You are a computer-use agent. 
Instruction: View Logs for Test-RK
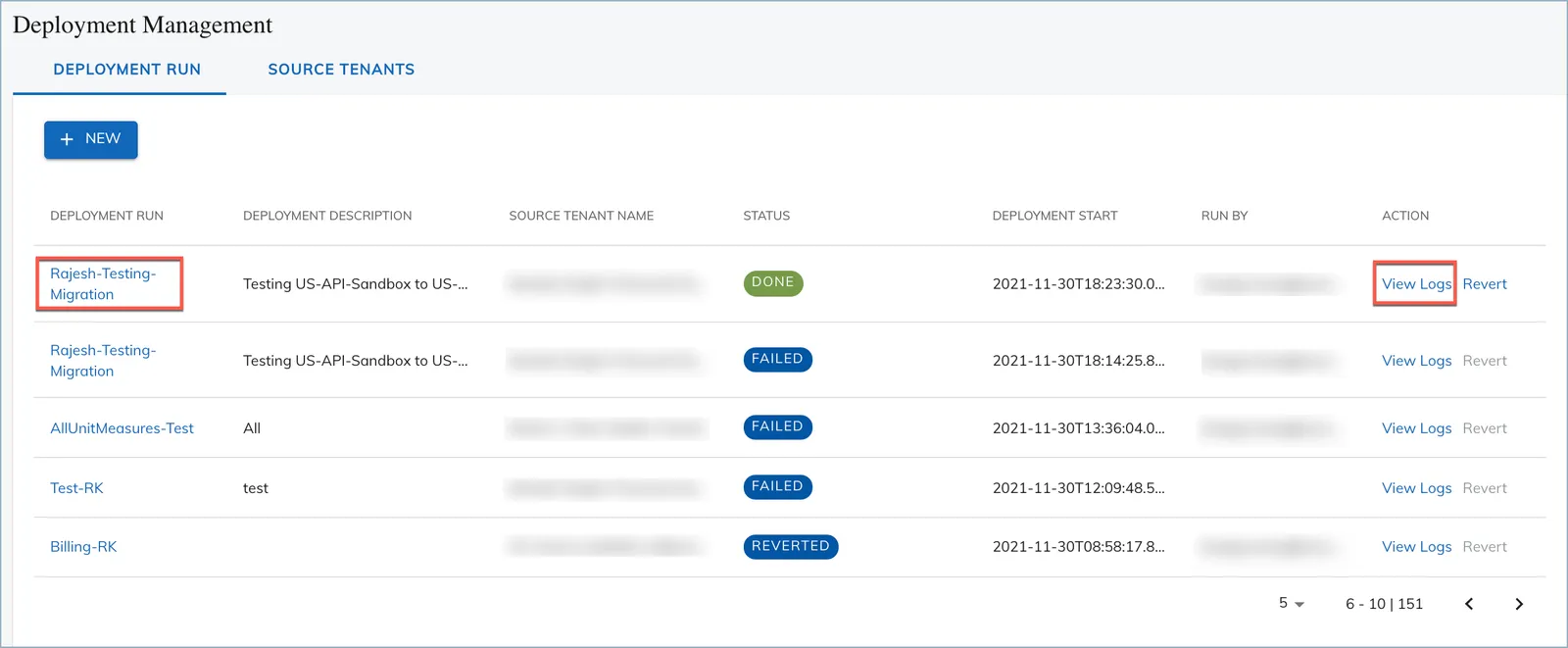pyautogui.click(x=1416, y=488)
